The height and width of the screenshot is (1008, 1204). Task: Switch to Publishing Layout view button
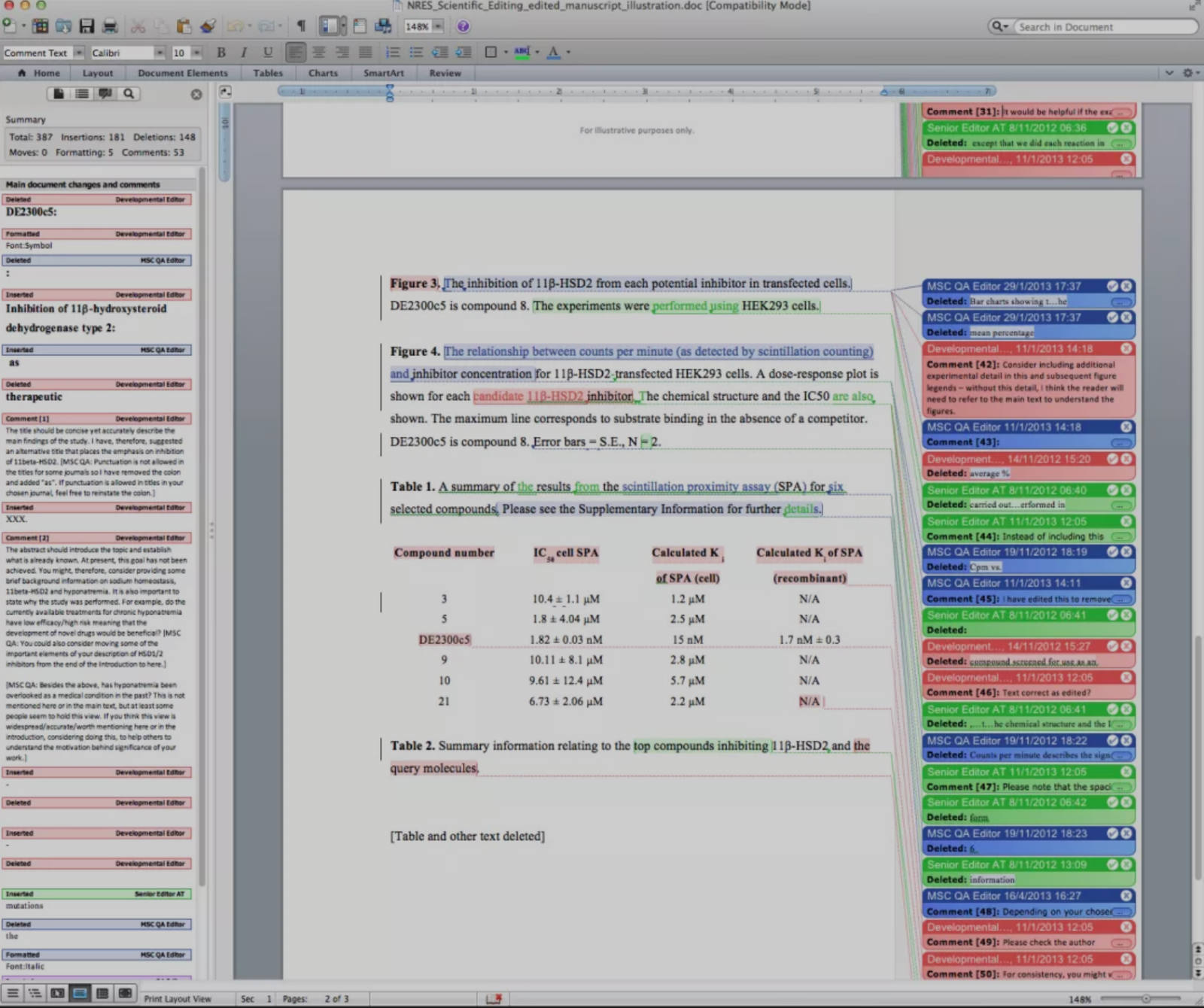point(57,993)
